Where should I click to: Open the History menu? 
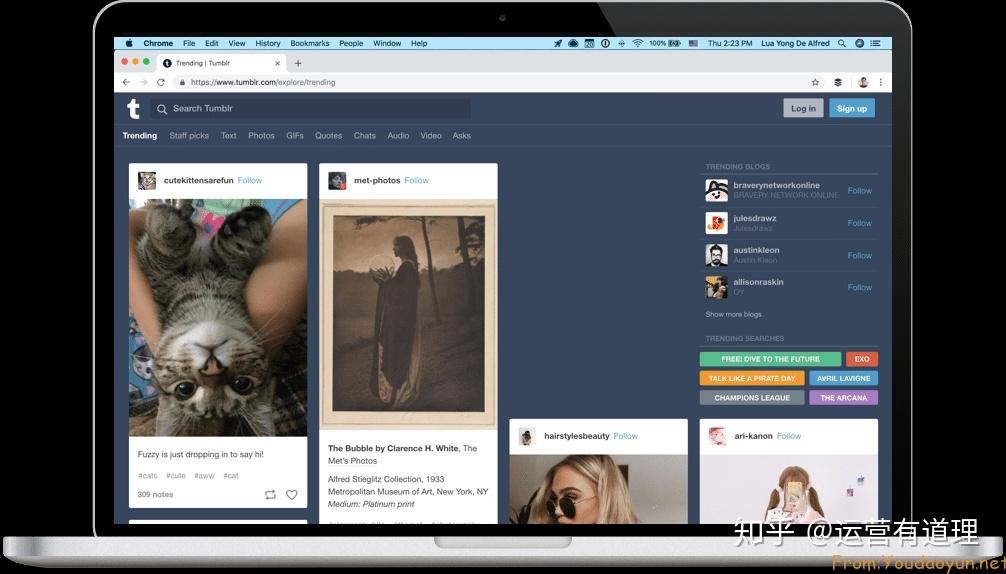pos(268,43)
